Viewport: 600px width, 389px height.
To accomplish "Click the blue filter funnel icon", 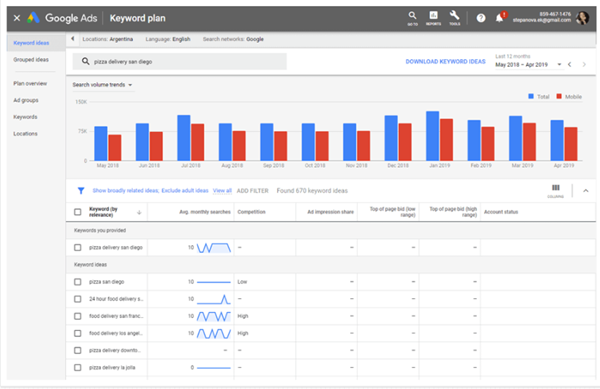I will click(81, 190).
